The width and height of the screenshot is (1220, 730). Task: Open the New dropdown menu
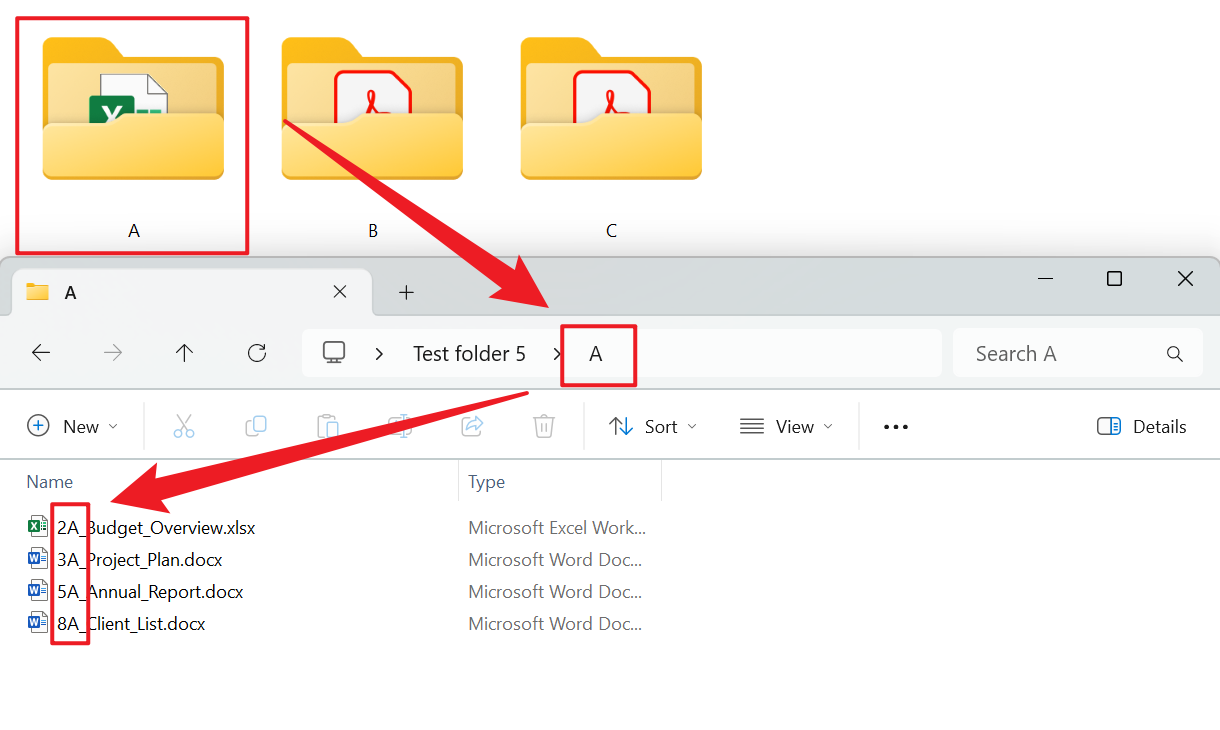click(x=73, y=426)
